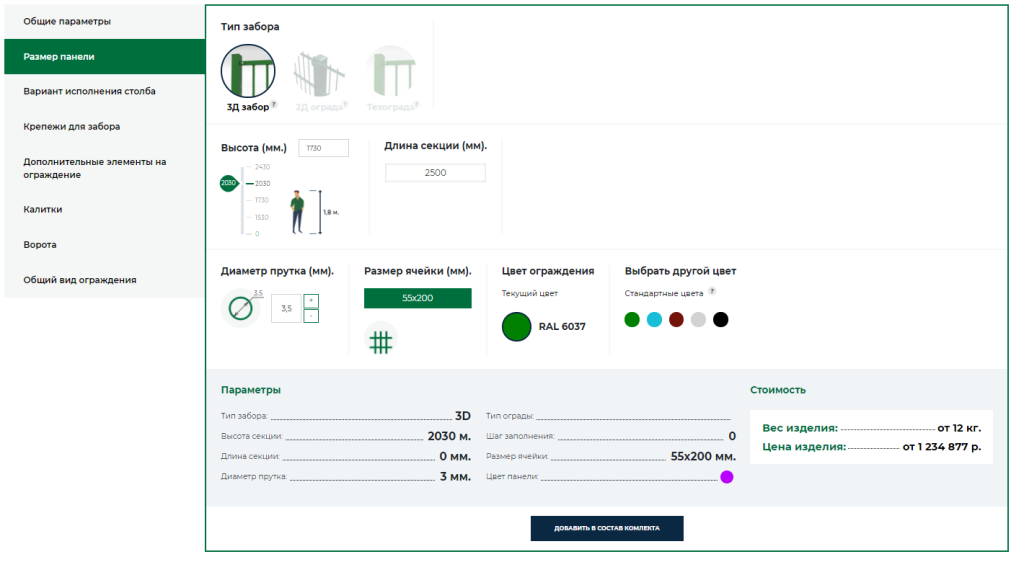Click the Длина секции input field
This screenshot has height=562, width=1024.
435,173
